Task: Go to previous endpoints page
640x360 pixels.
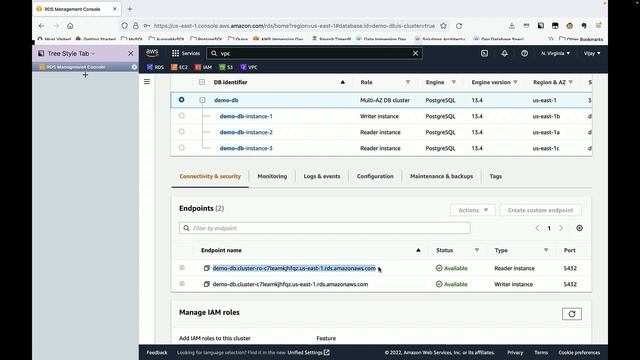Action: click(537, 228)
